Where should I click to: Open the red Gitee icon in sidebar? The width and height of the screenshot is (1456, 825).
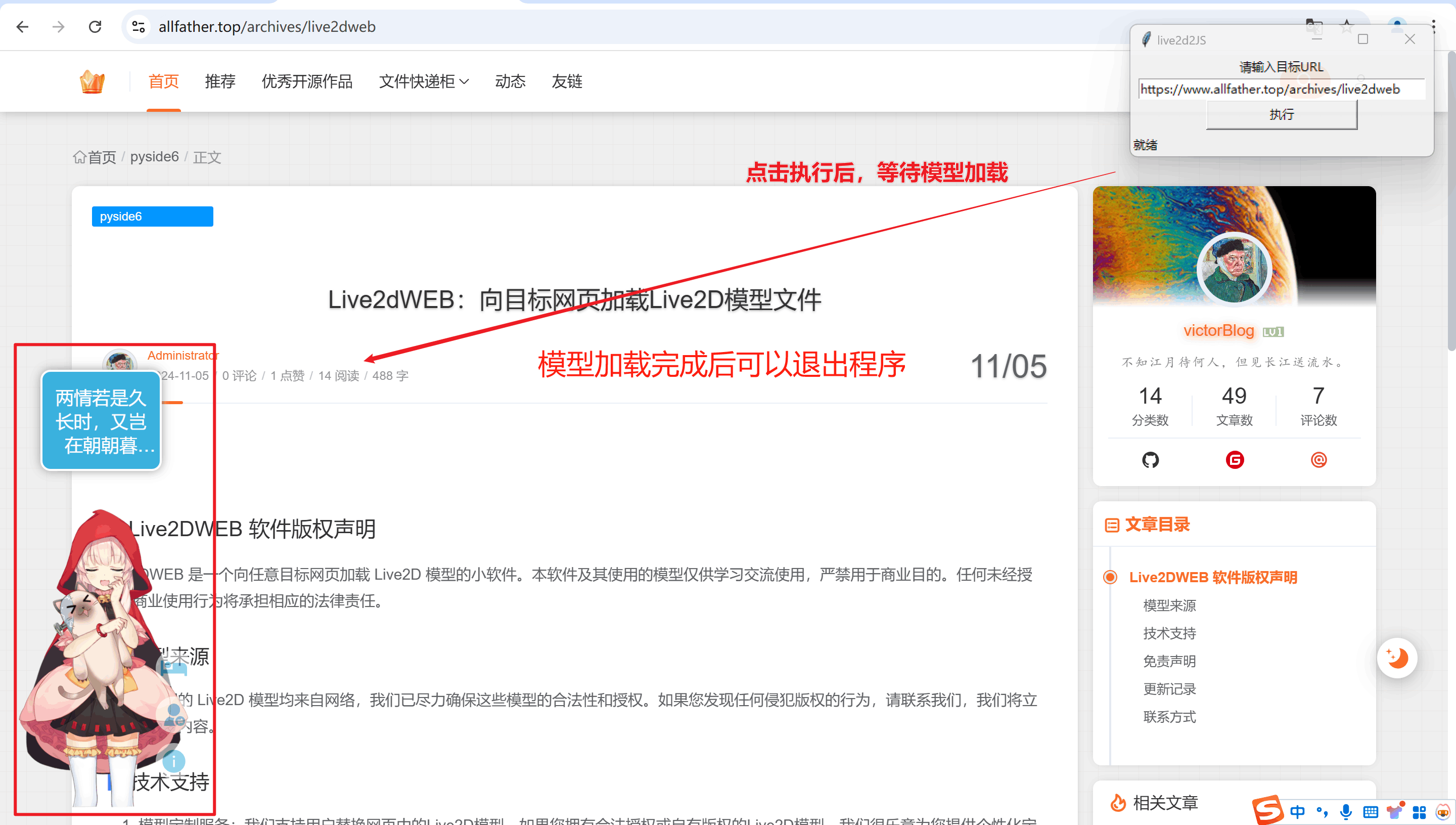[x=1235, y=459]
